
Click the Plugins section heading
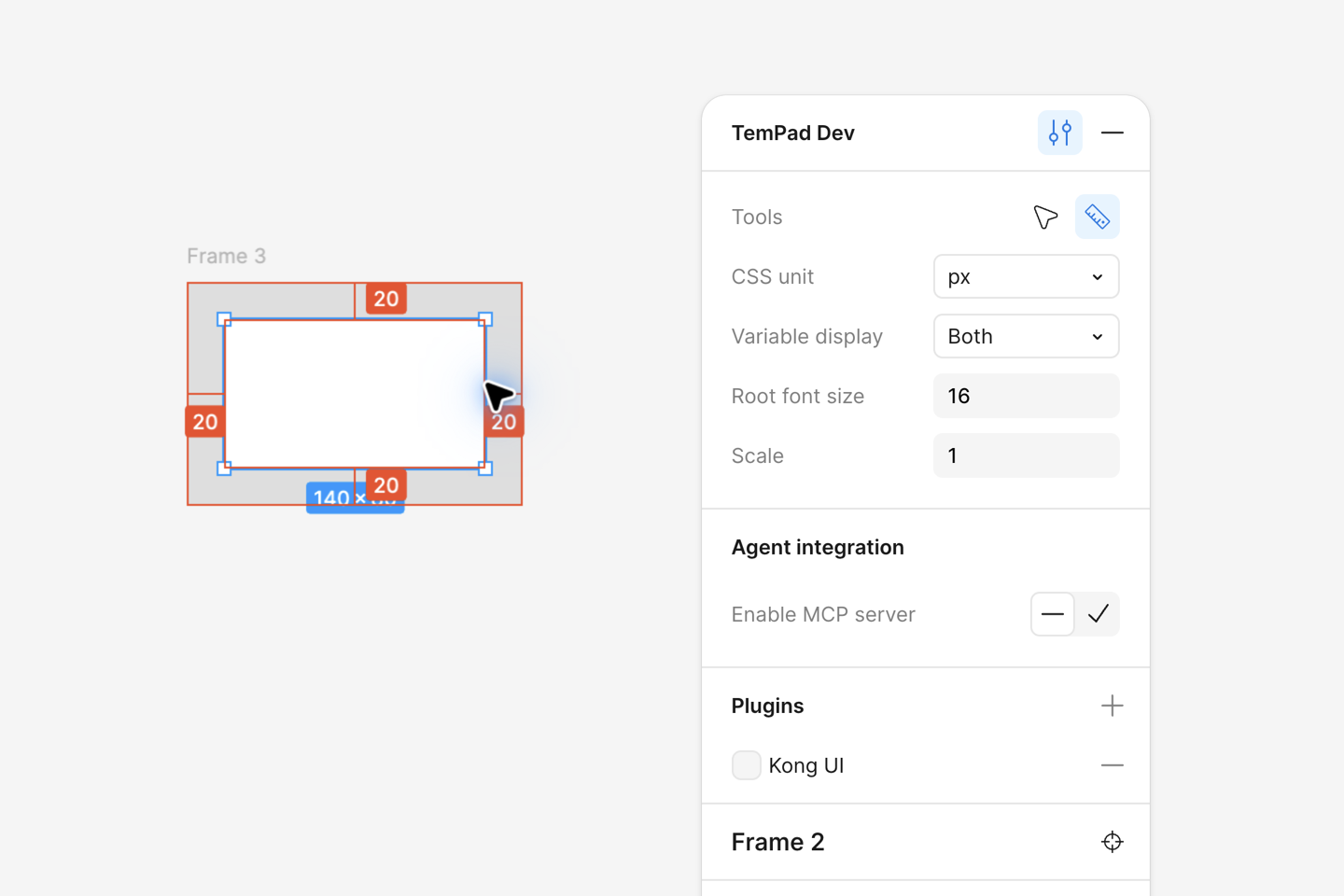pyautogui.click(x=767, y=706)
